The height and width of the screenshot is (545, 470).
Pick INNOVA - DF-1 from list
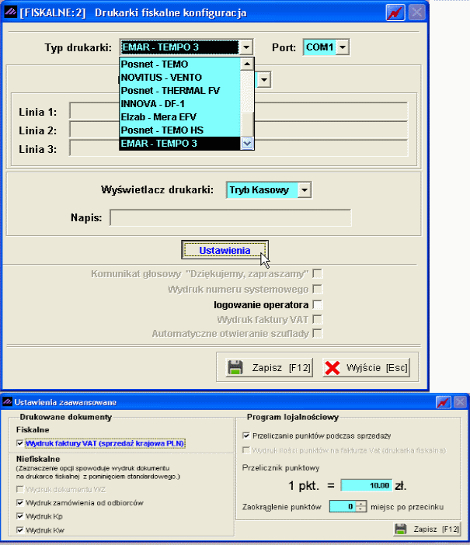tap(180, 104)
